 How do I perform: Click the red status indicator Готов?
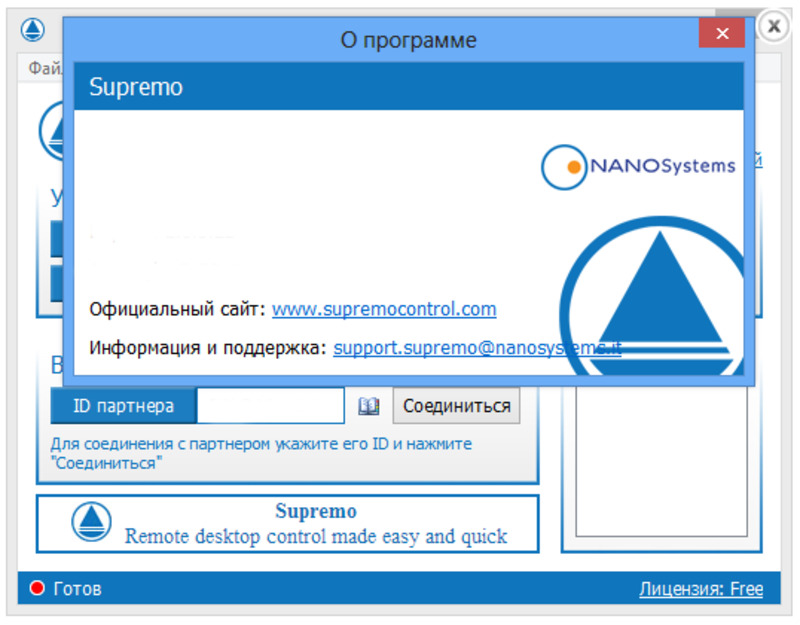[x=37, y=588]
